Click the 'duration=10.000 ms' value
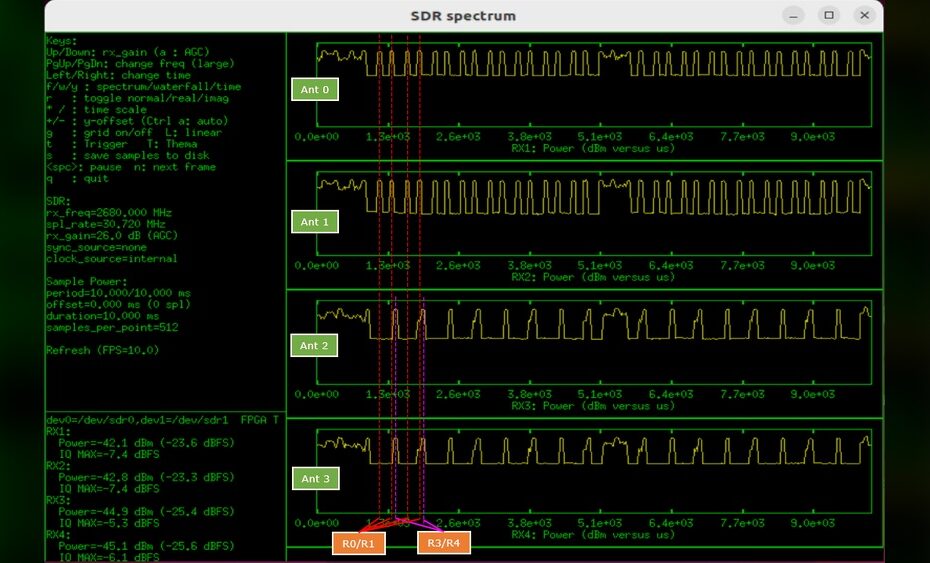 click(x=103, y=316)
